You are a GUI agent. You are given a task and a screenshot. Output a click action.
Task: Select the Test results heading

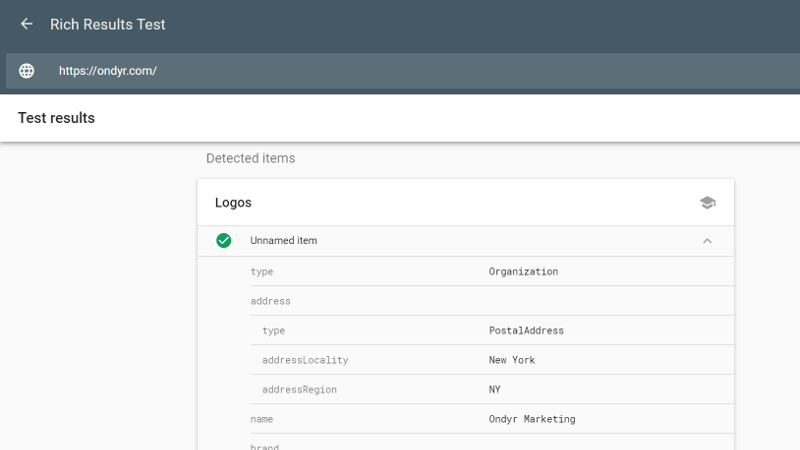57,118
